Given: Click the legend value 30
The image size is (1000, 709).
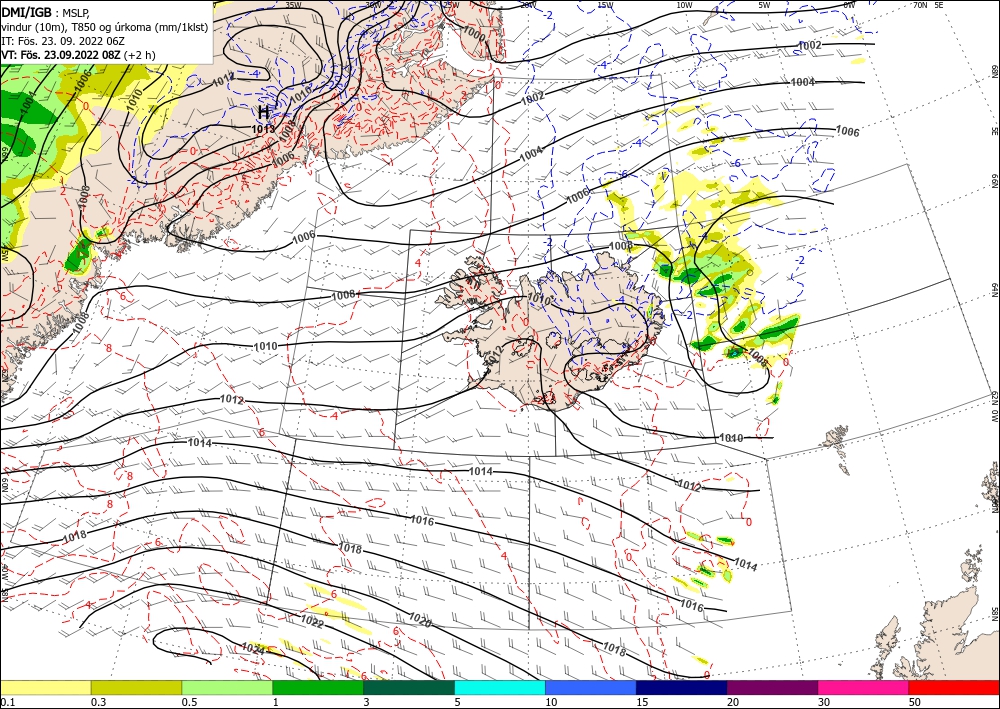Looking at the screenshot, I should 824,702.
